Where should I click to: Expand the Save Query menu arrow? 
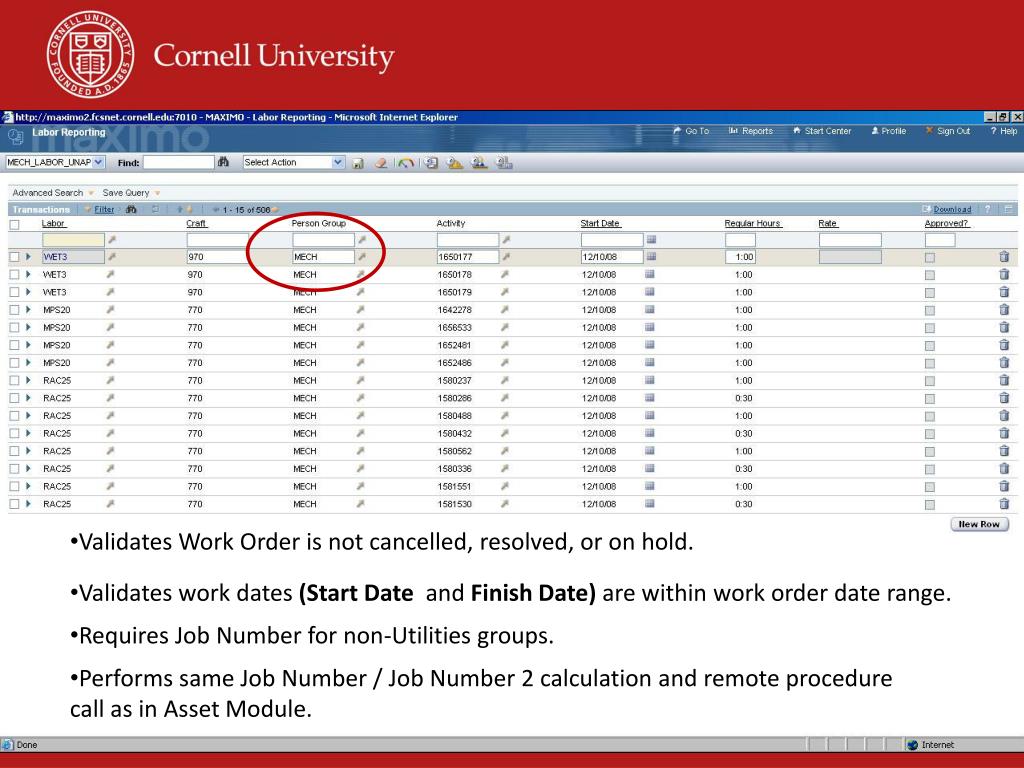coord(157,193)
